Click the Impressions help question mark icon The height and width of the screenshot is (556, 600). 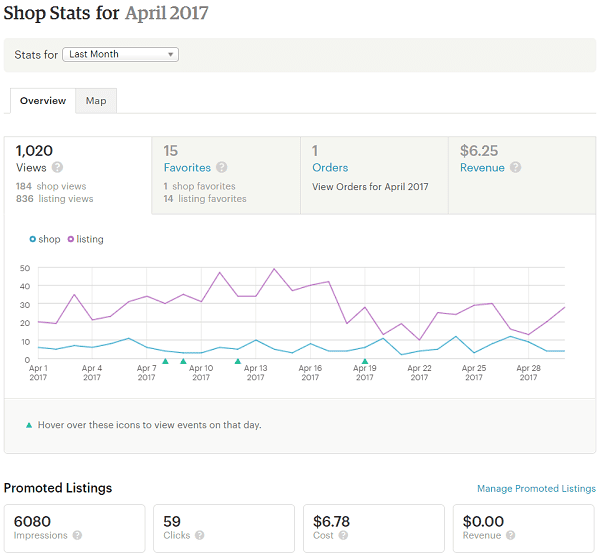click(77, 535)
